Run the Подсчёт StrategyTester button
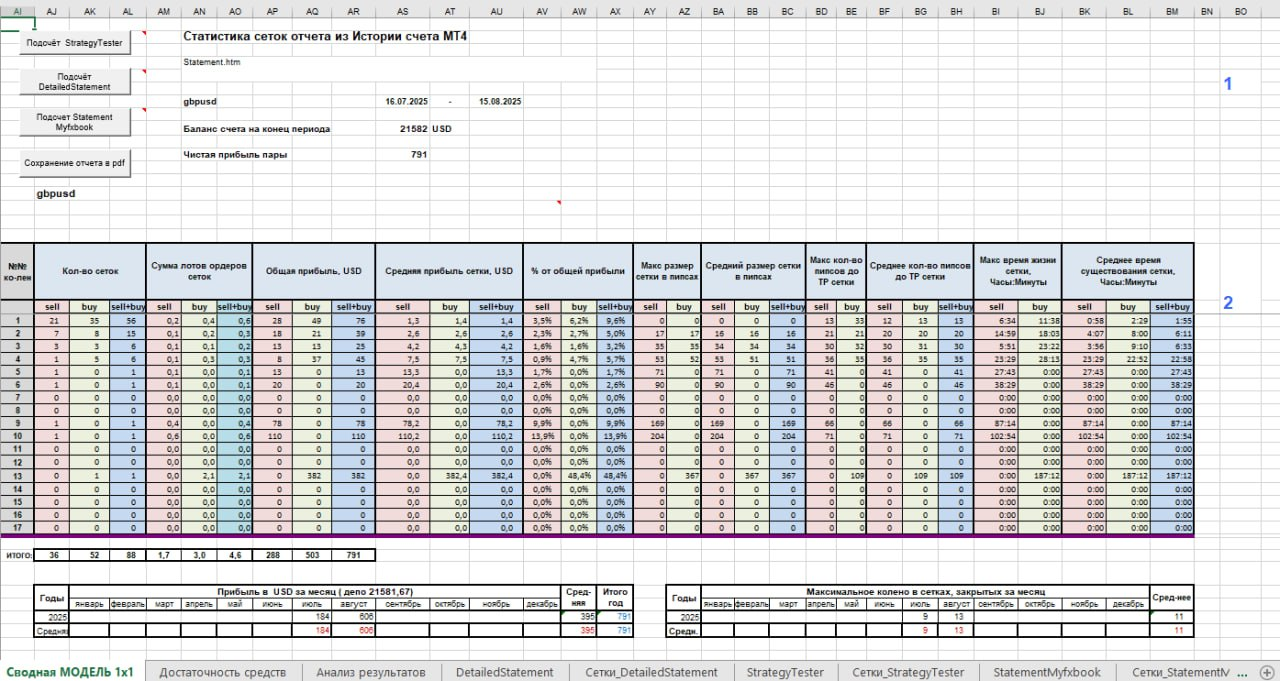Image resolution: width=1280 pixels, height=681 pixels. click(76, 43)
